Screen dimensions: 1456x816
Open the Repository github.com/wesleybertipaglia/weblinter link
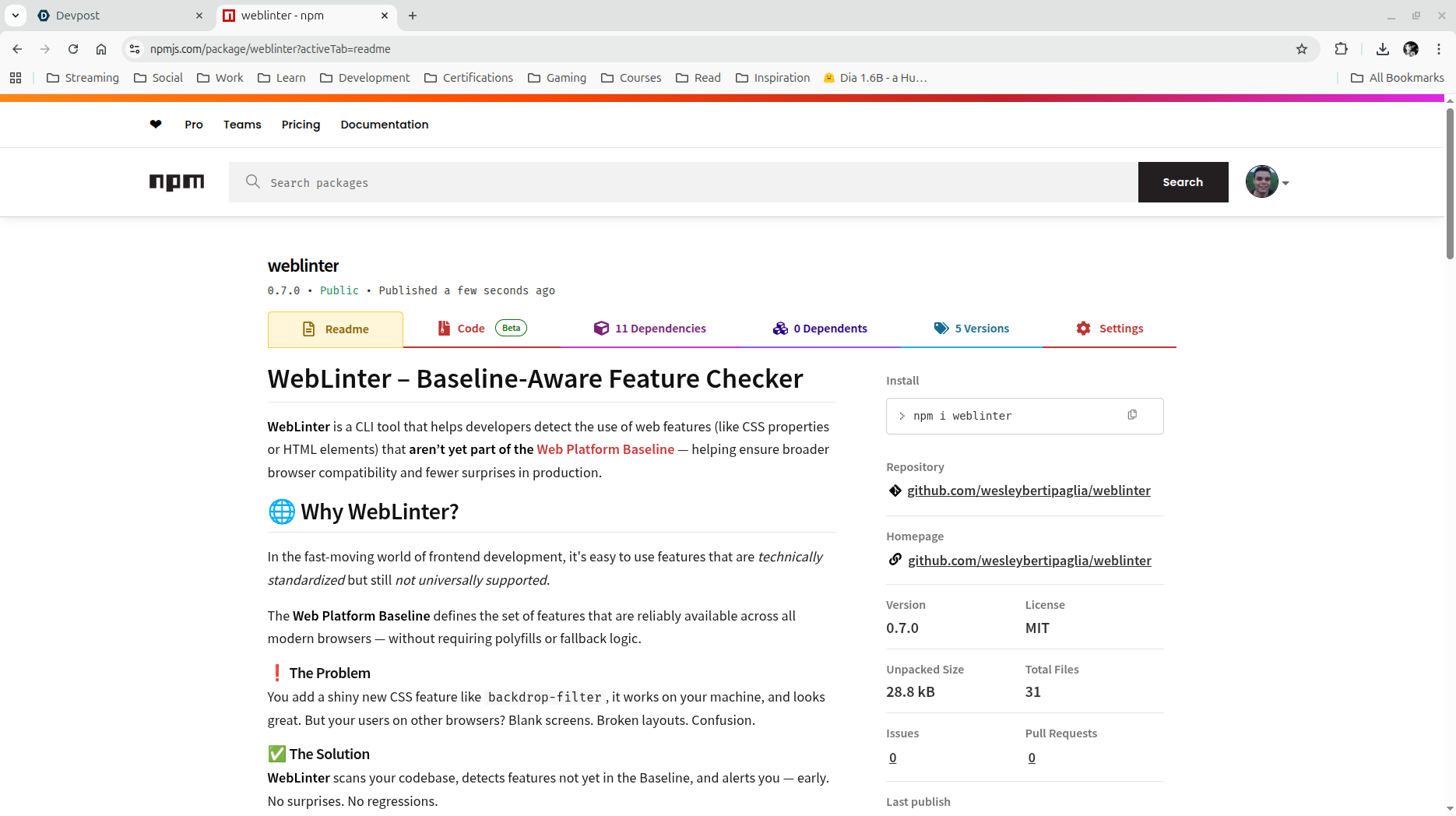(1029, 491)
